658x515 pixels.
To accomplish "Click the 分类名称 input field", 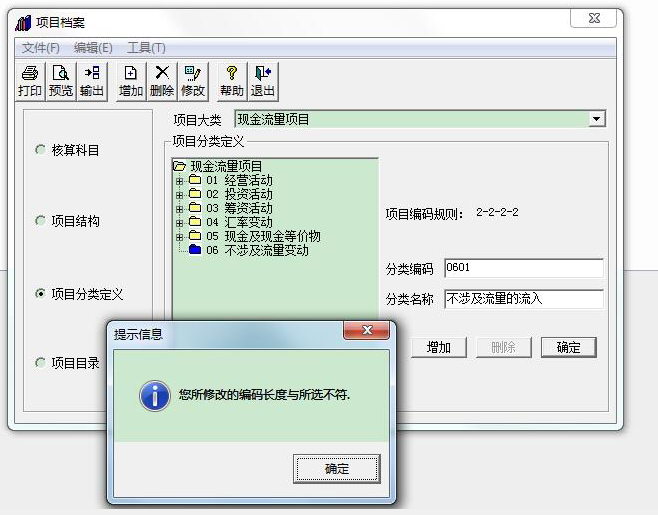I will point(524,299).
